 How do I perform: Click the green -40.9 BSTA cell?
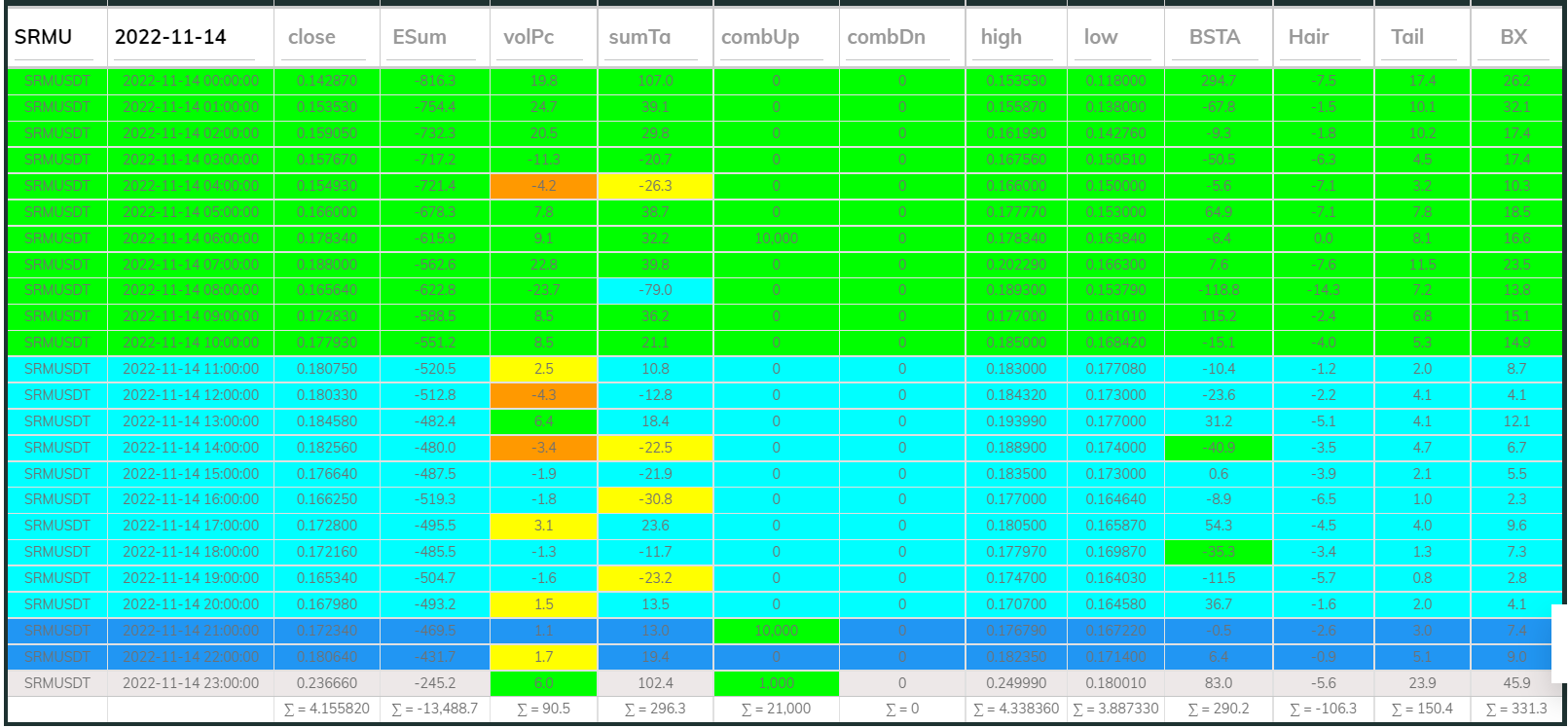point(1219,448)
